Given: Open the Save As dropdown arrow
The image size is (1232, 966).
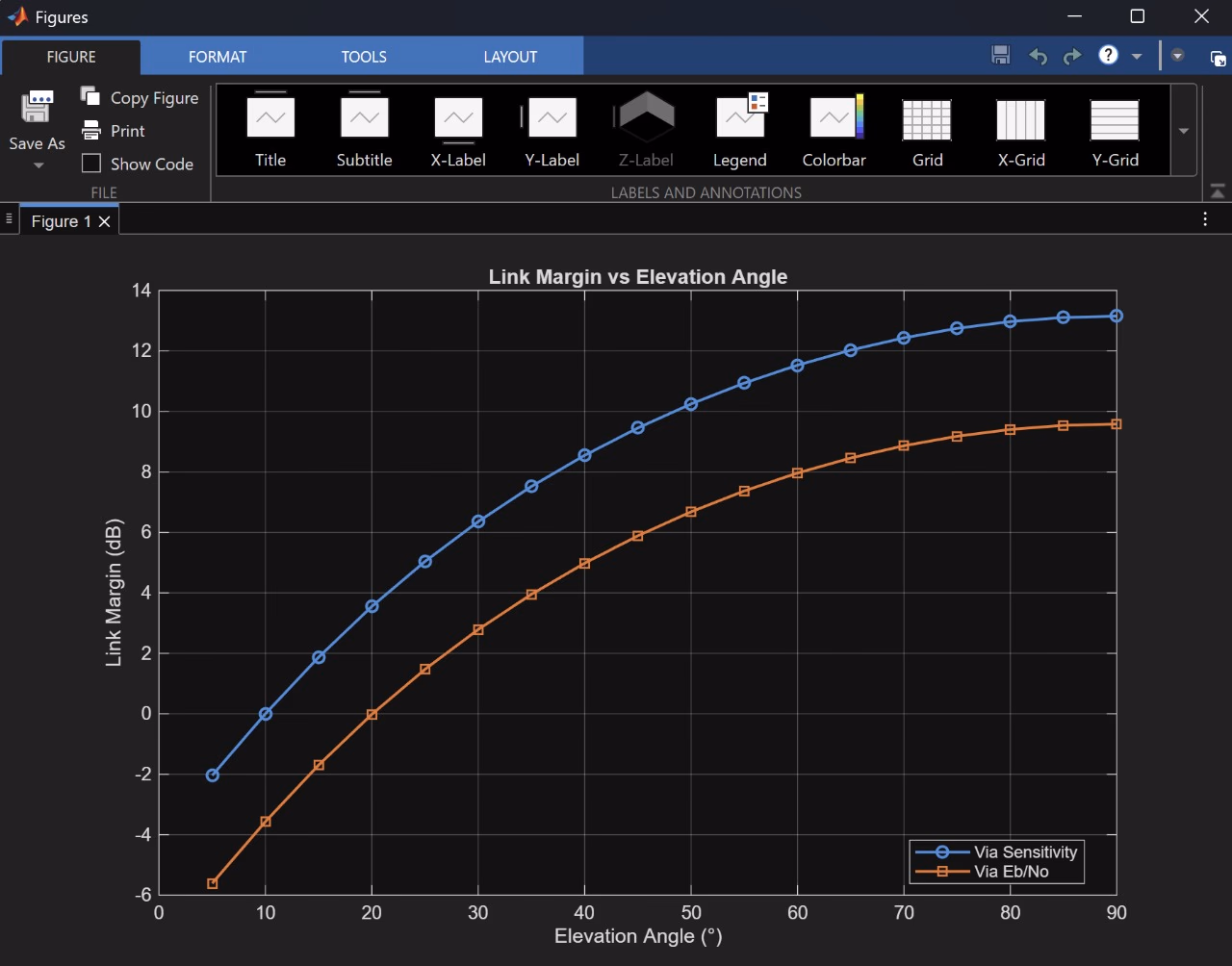Looking at the screenshot, I should click(x=38, y=165).
